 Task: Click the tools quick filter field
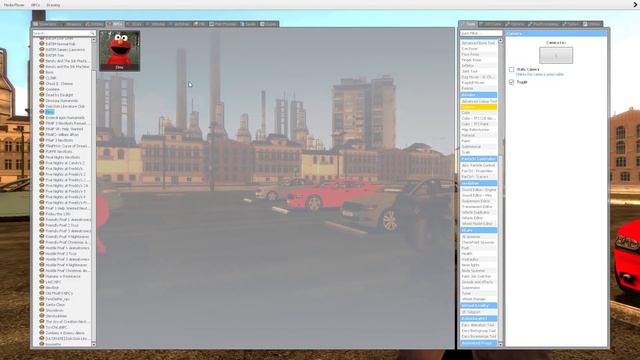[x=481, y=33]
